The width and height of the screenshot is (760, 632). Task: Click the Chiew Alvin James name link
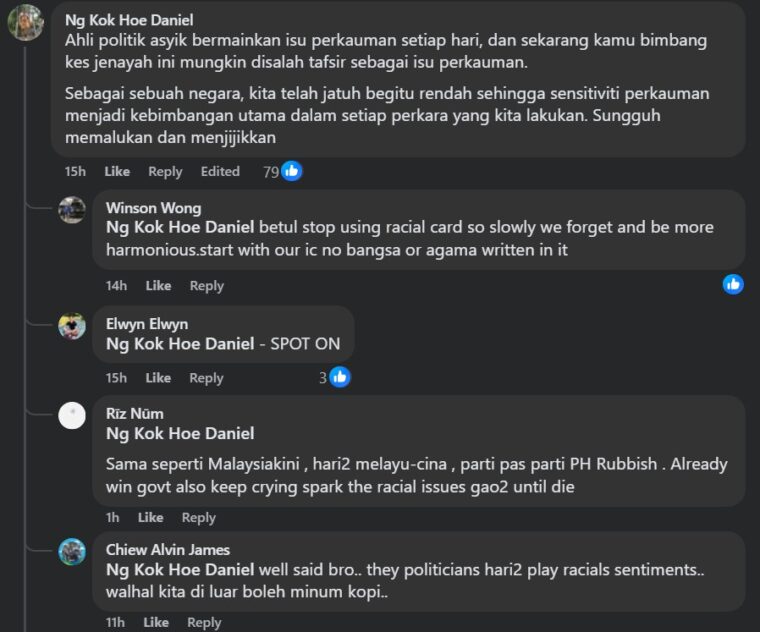[x=167, y=550]
